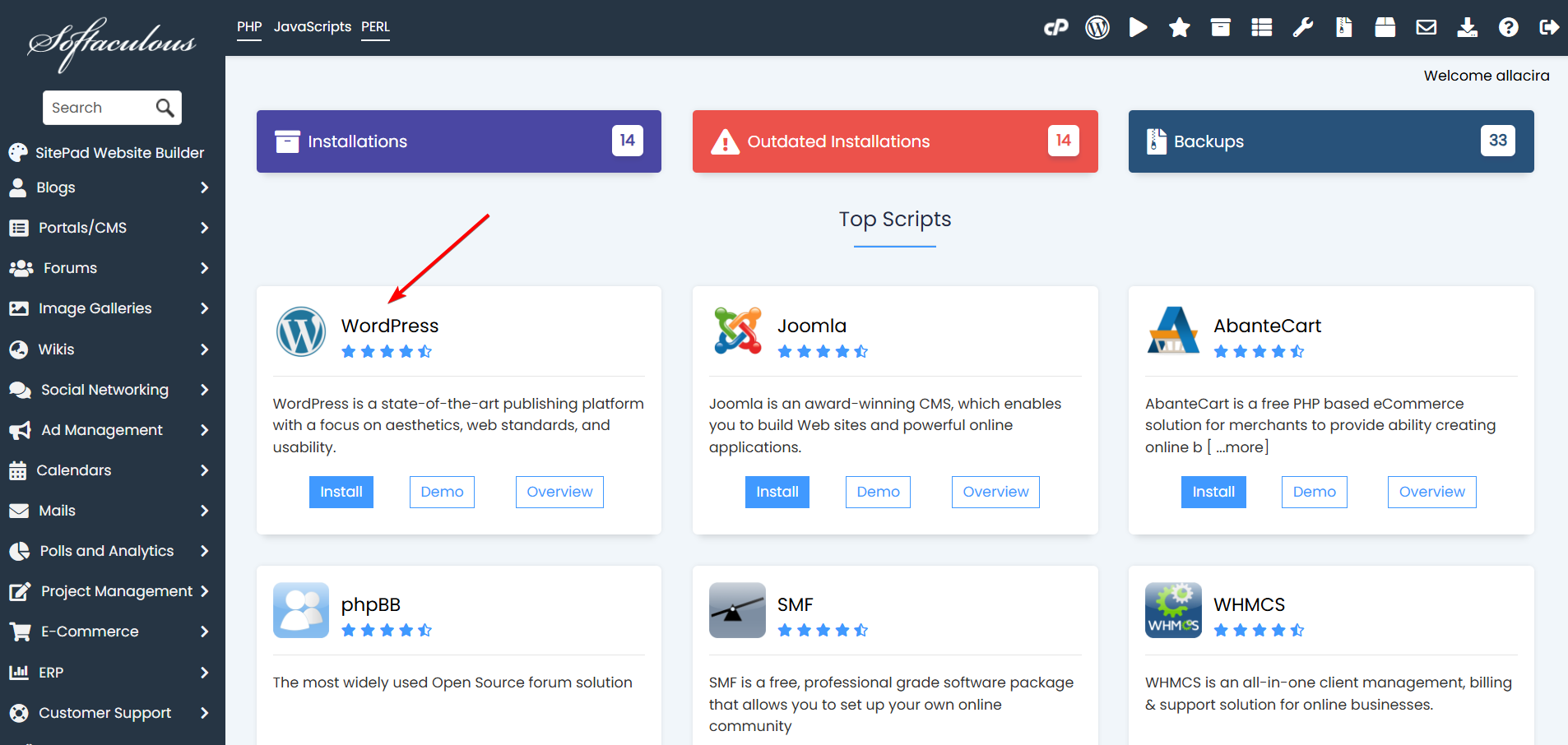Click the WordPress title link
1568x745 pixels.
[390, 326]
